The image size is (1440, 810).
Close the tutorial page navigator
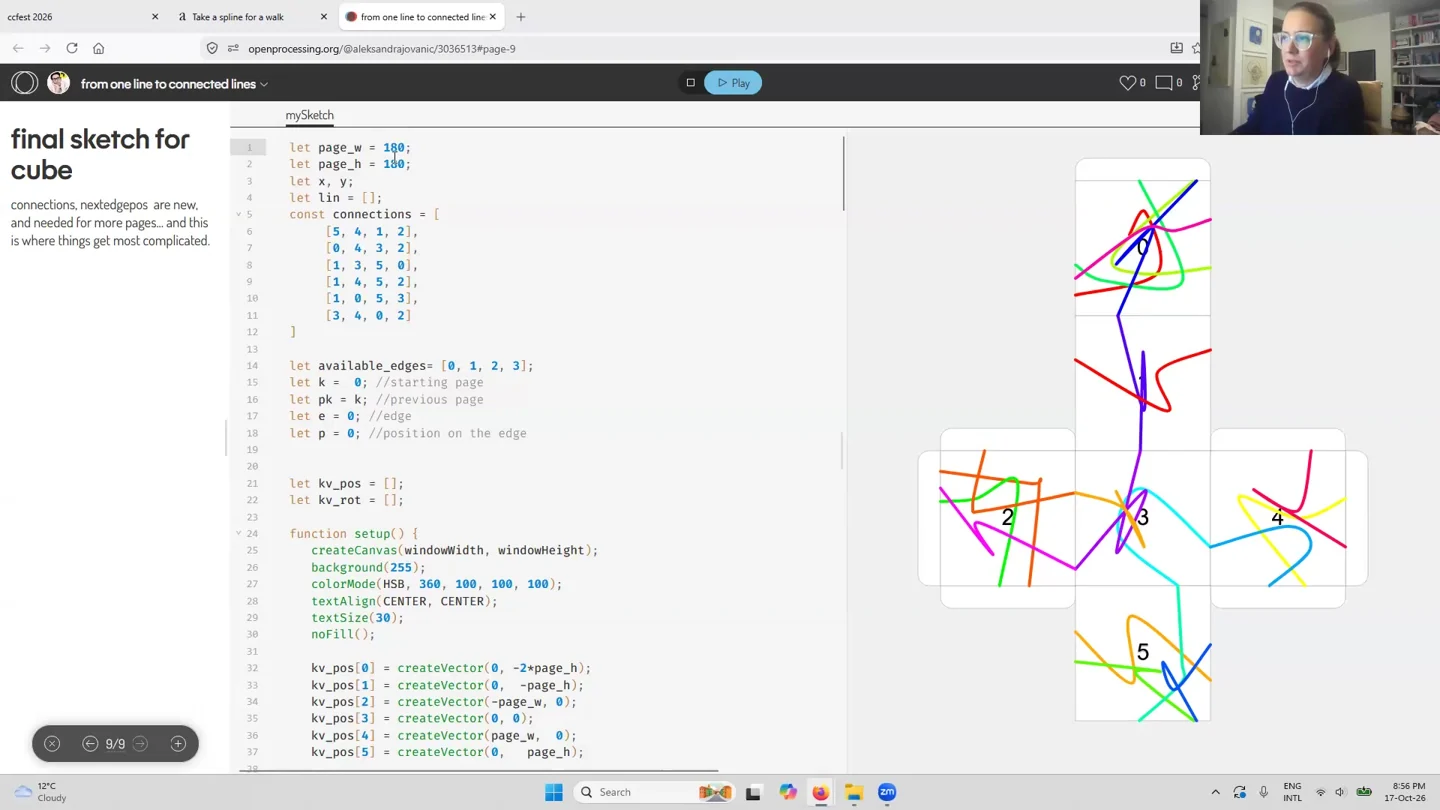[x=52, y=744]
